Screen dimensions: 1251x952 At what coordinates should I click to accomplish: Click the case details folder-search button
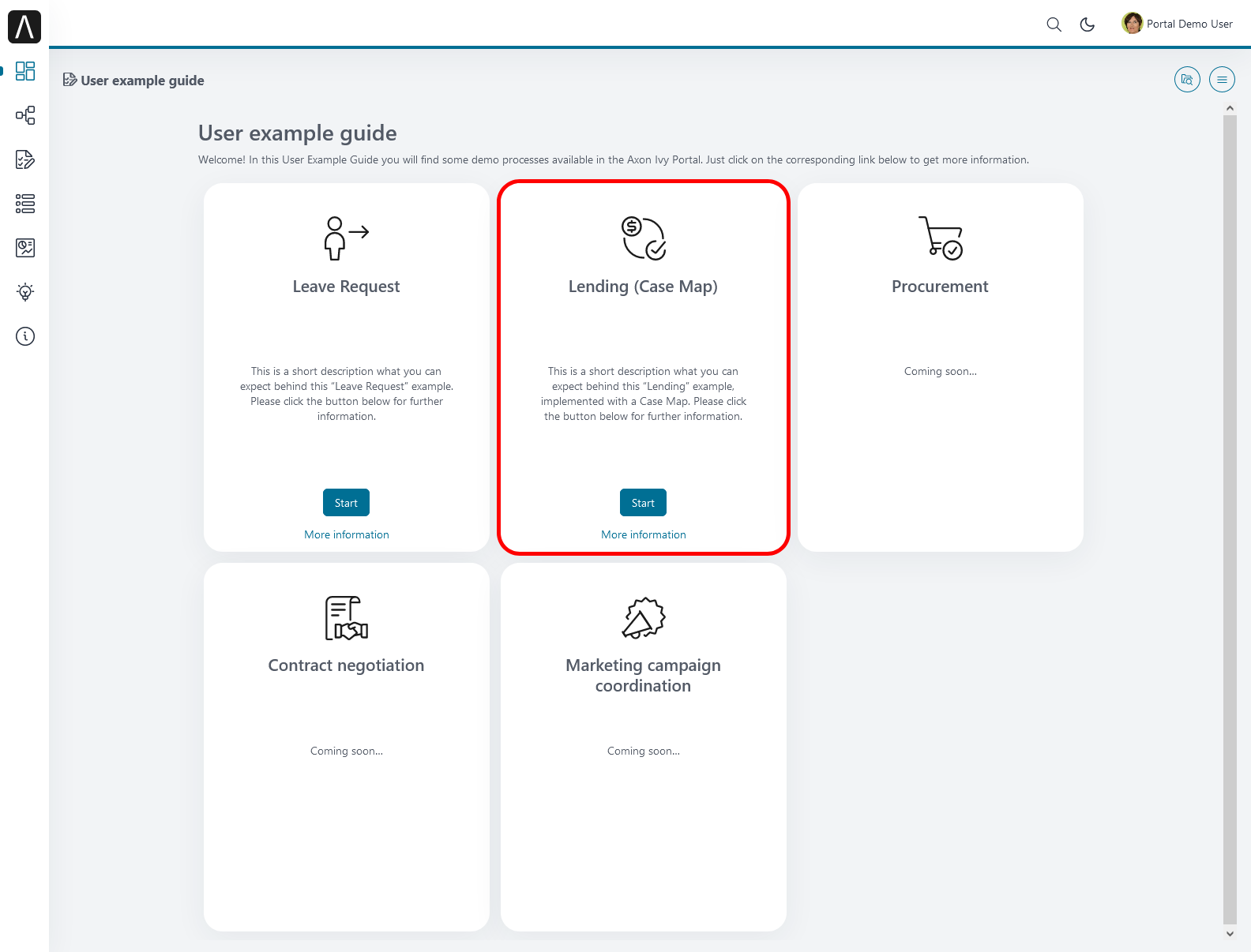(1187, 80)
